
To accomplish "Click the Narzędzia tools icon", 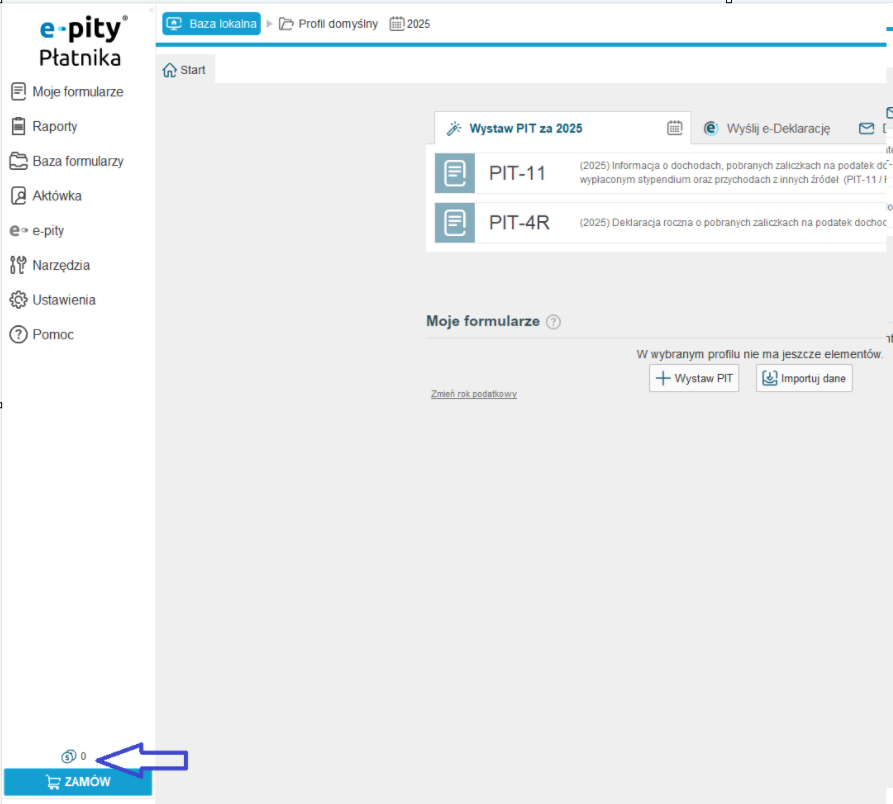I will (18, 265).
